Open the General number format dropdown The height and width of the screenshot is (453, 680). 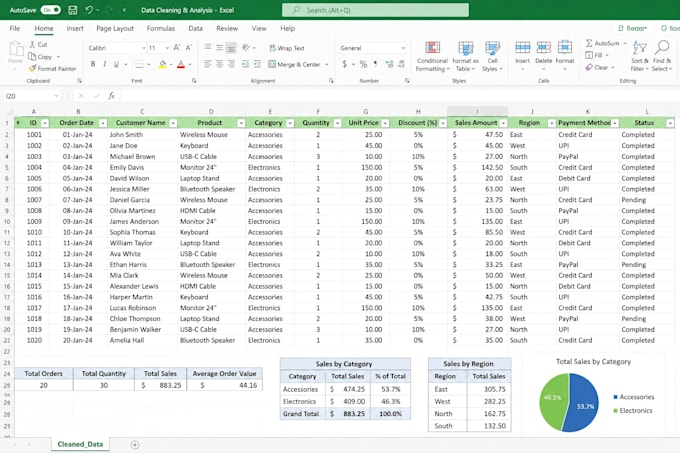coord(403,48)
